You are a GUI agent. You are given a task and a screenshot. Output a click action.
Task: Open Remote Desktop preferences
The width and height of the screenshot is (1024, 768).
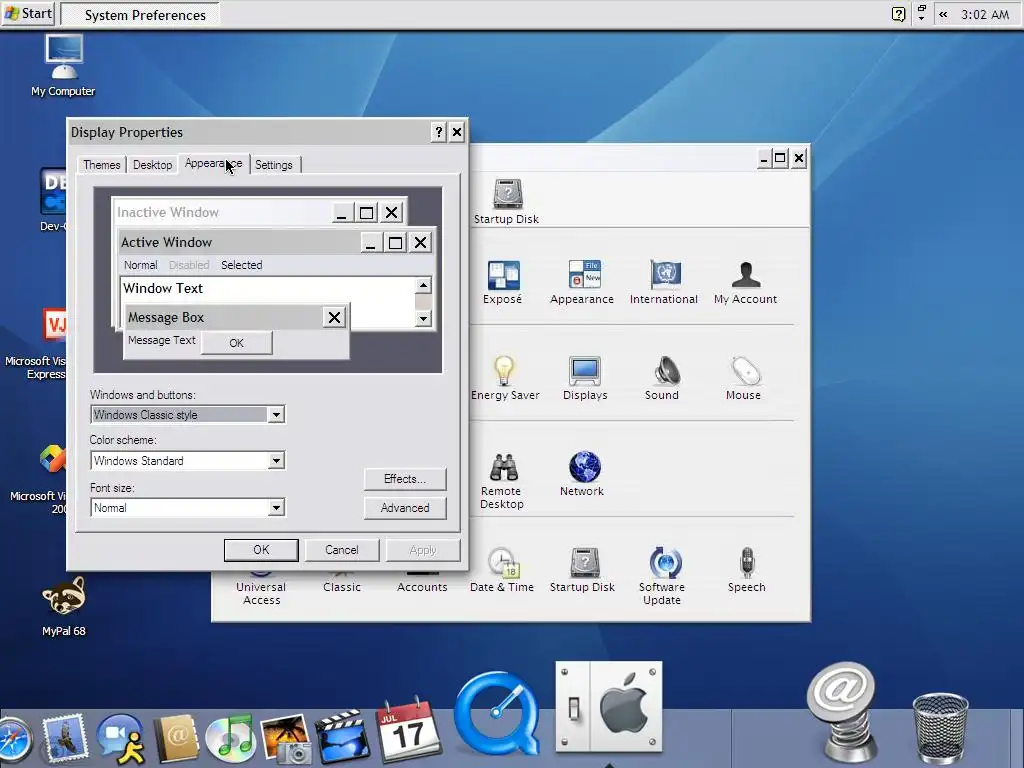pyautogui.click(x=502, y=481)
